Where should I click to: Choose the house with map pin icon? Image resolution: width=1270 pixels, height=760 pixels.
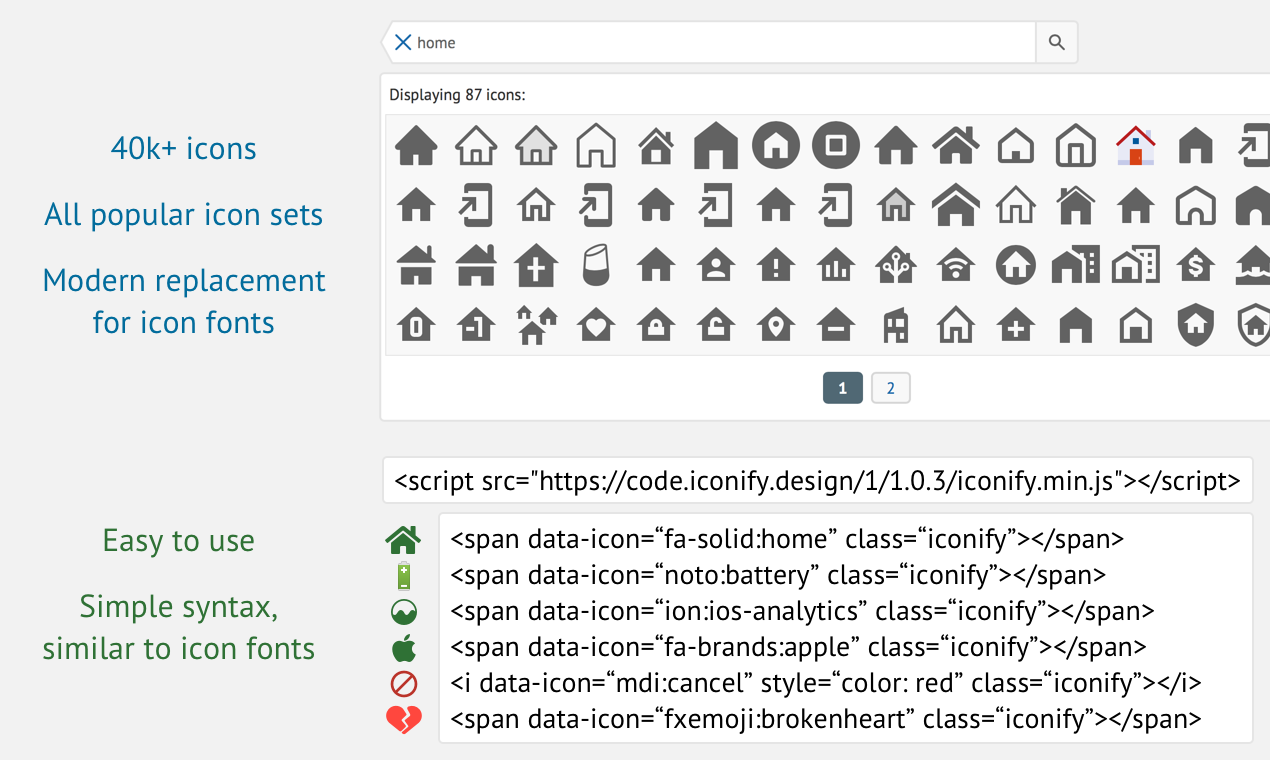776,326
